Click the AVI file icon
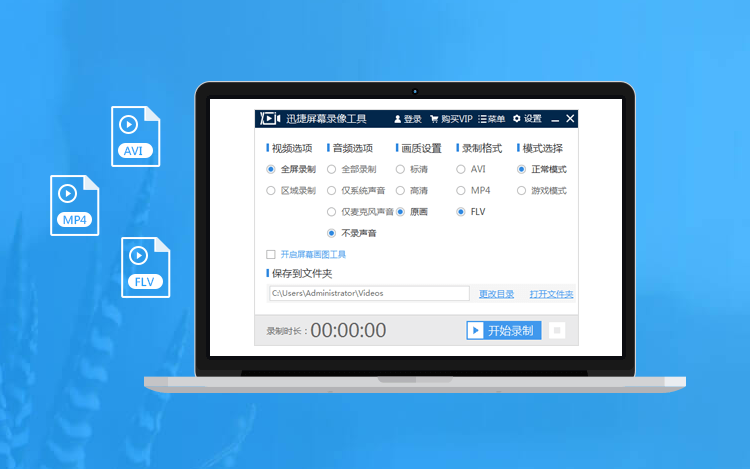This screenshot has width=750, height=469. coord(136,136)
